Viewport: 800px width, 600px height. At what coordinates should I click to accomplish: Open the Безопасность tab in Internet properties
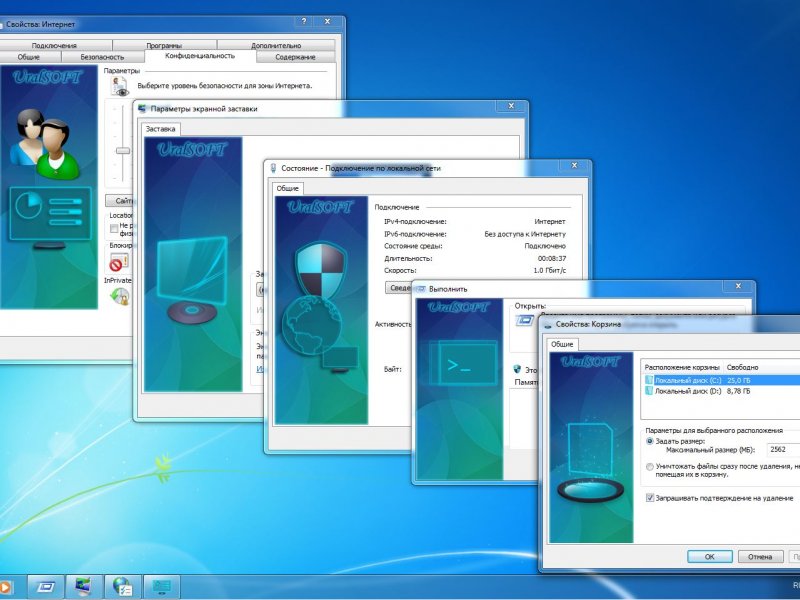(x=103, y=57)
